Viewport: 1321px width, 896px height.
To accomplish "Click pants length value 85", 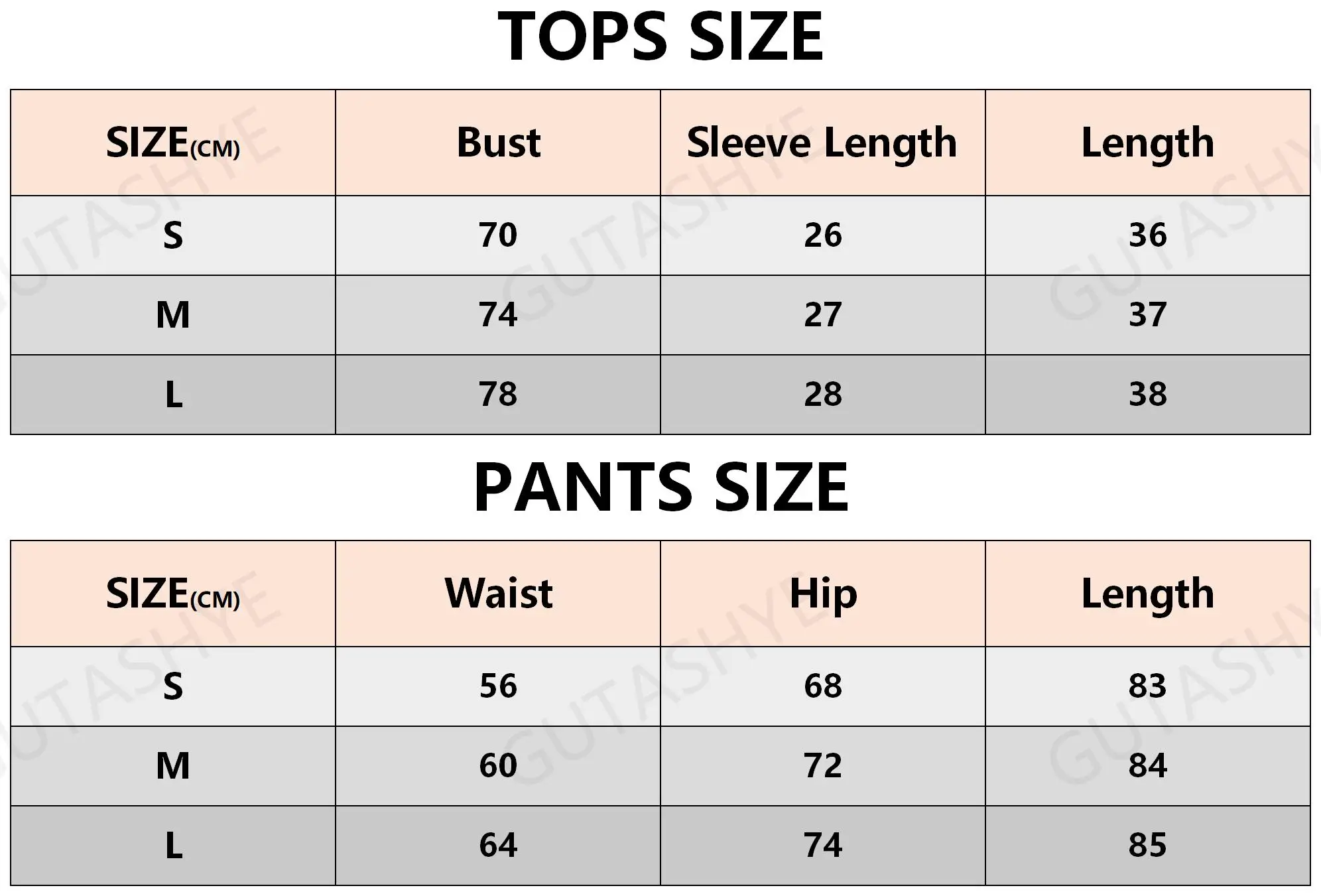I will [1147, 846].
